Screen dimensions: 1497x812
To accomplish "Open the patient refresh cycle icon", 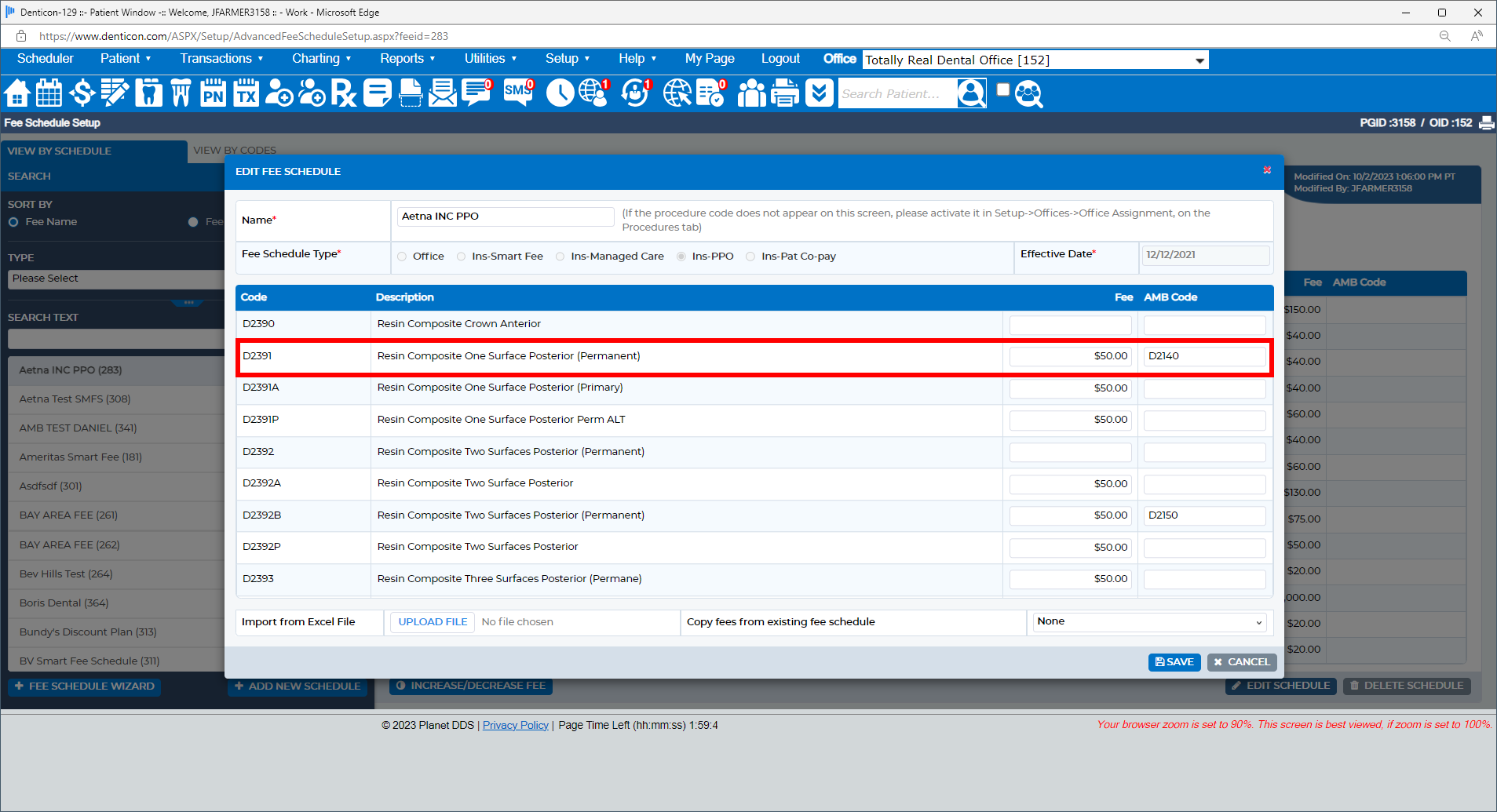I will pos(636,93).
